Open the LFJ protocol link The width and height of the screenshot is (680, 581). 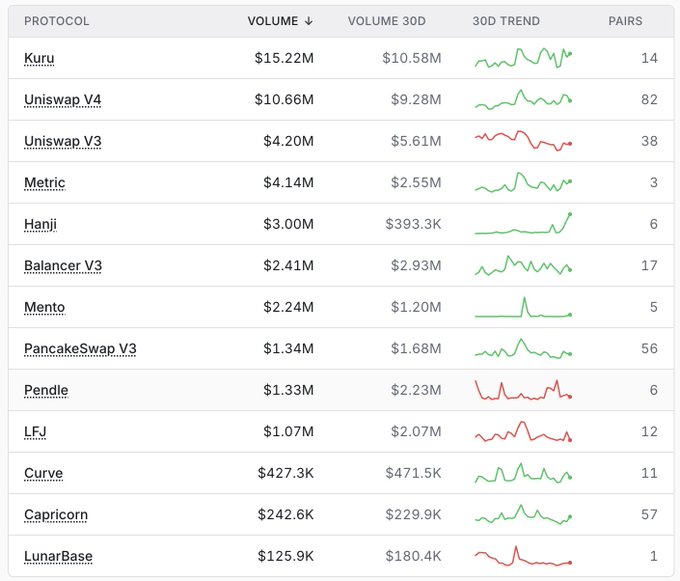[x=35, y=431]
